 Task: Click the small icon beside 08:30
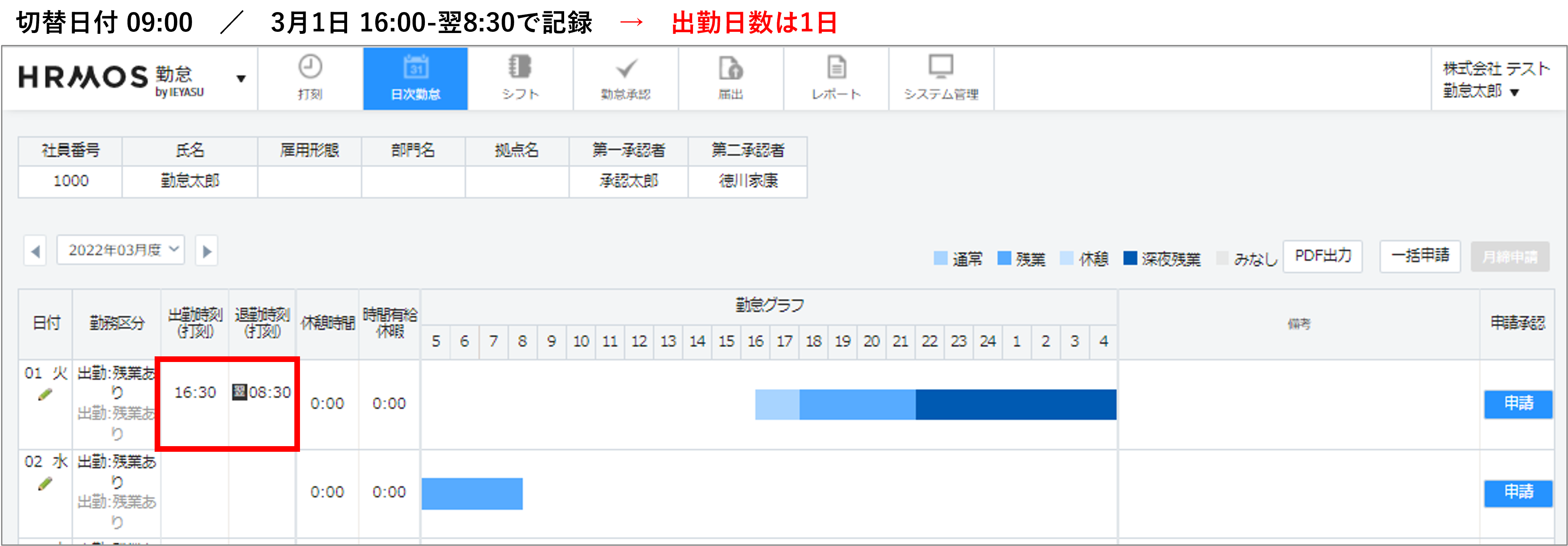point(239,392)
